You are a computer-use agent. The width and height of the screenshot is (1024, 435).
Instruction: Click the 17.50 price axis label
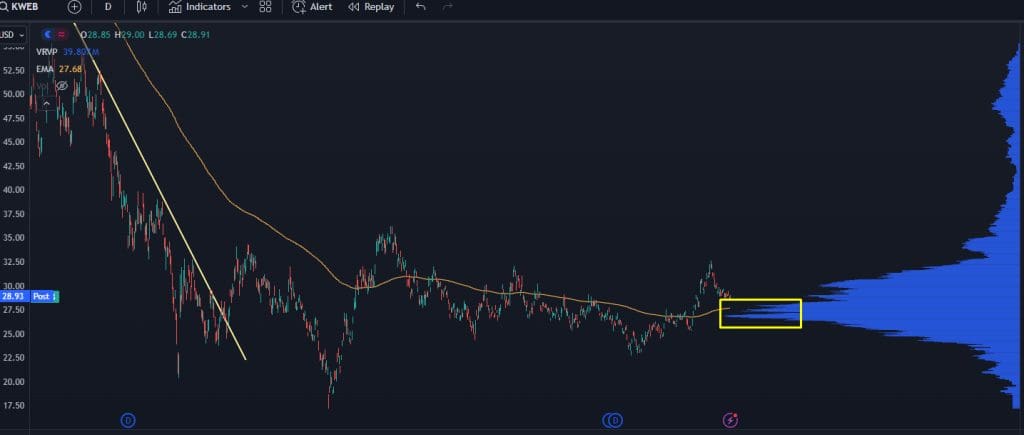pos(14,406)
